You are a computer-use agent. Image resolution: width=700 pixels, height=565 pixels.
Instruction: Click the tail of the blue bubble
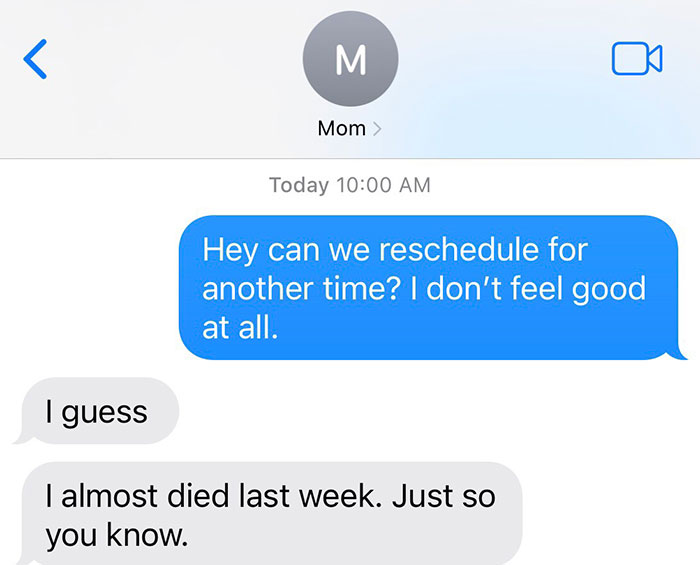(x=682, y=353)
